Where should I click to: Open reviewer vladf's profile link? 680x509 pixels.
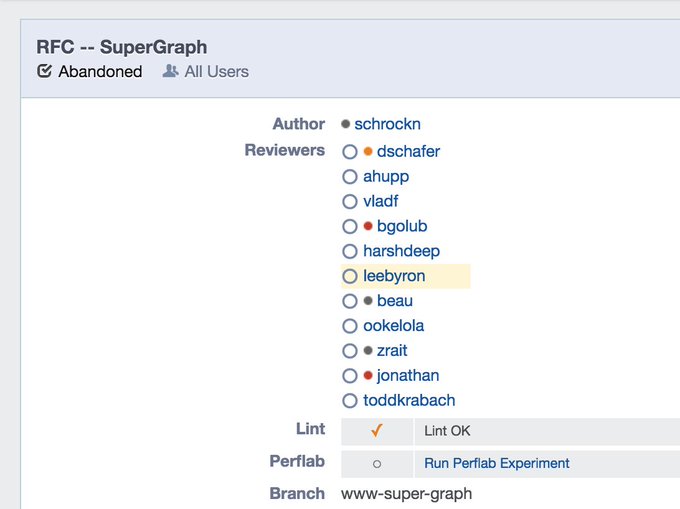pos(380,201)
